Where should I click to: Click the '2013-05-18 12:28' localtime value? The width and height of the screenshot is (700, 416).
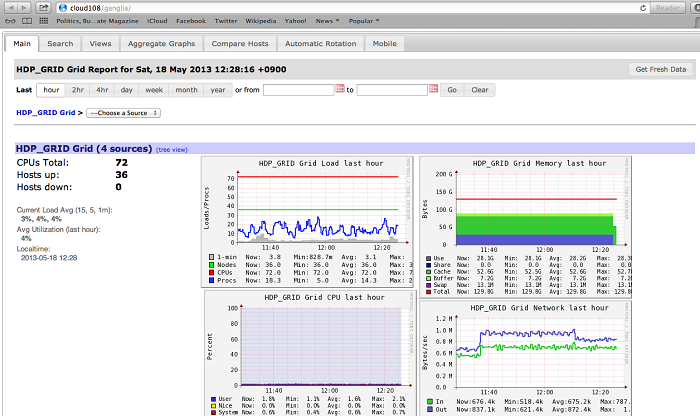tap(49, 258)
